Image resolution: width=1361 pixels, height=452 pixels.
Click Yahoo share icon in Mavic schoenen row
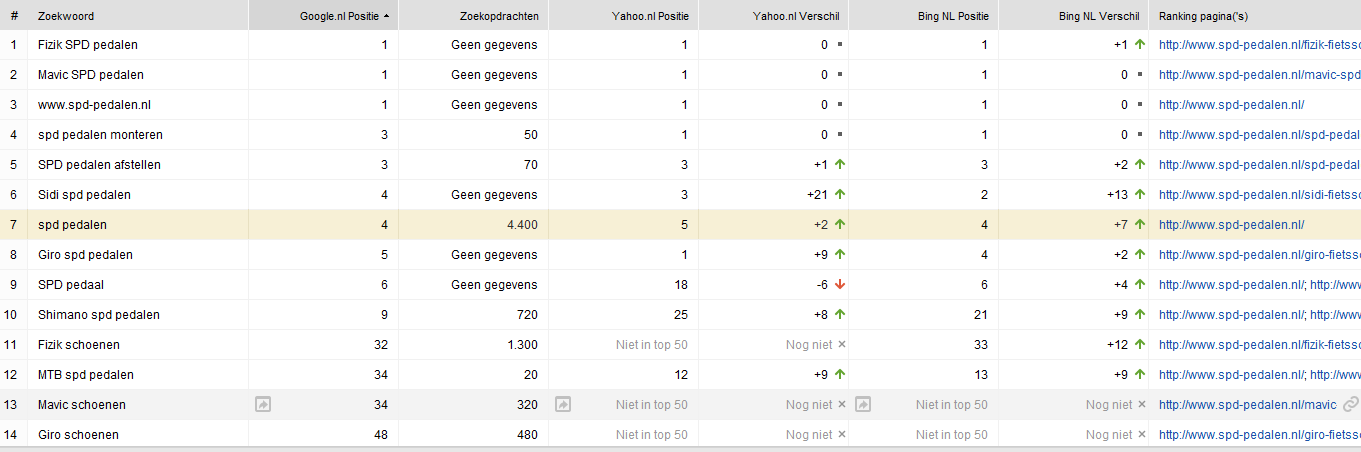[x=563, y=405]
